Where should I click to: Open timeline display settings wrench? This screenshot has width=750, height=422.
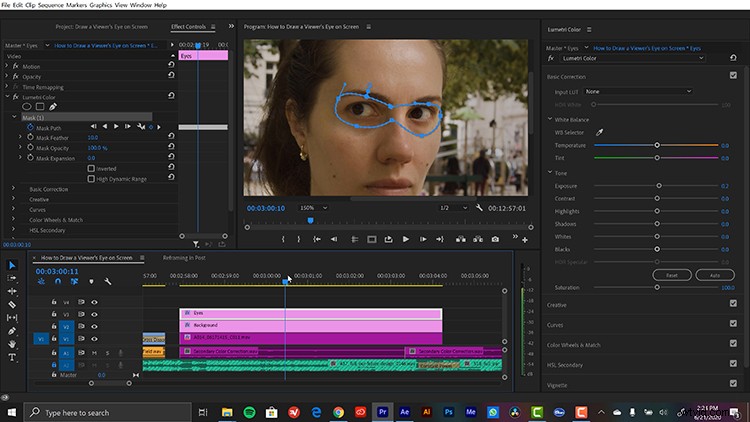108,281
